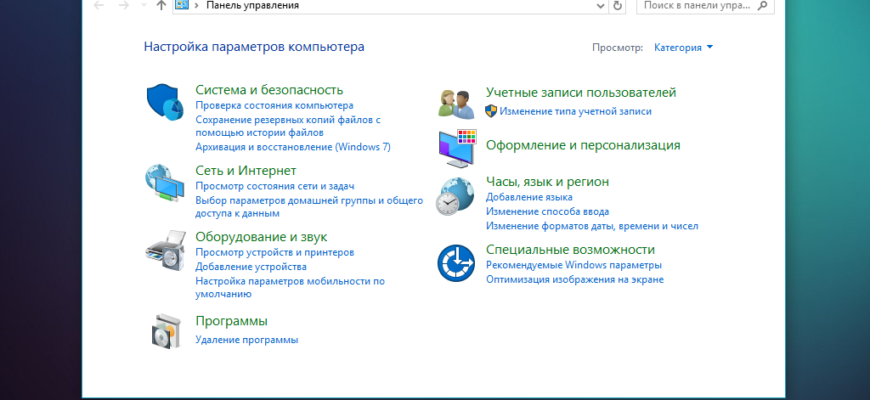Viewport: 870px width, 400px height.
Task: Open the Clock, Language and Region icon
Action: [x=455, y=196]
